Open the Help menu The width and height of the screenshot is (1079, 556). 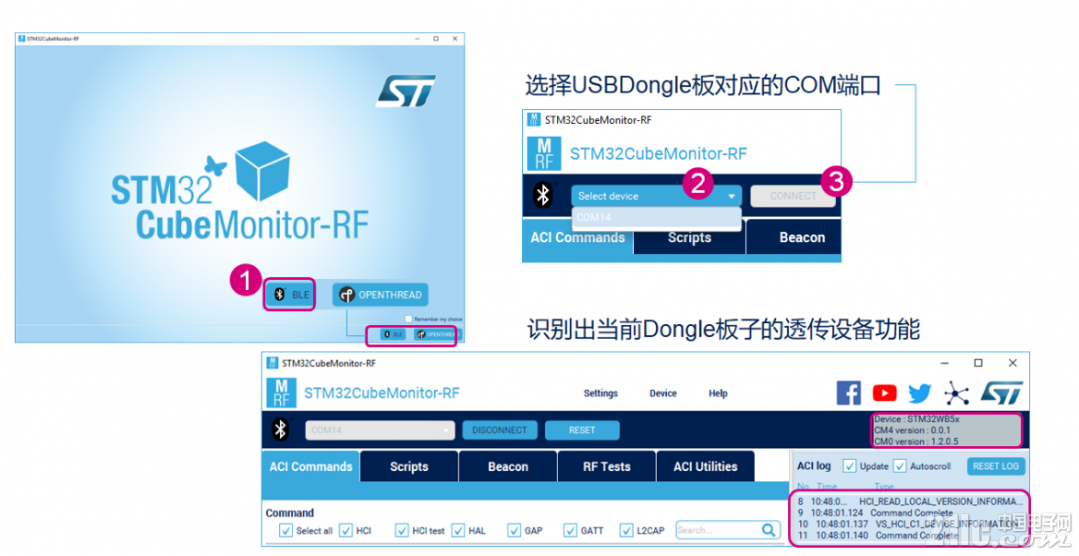coord(718,394)
